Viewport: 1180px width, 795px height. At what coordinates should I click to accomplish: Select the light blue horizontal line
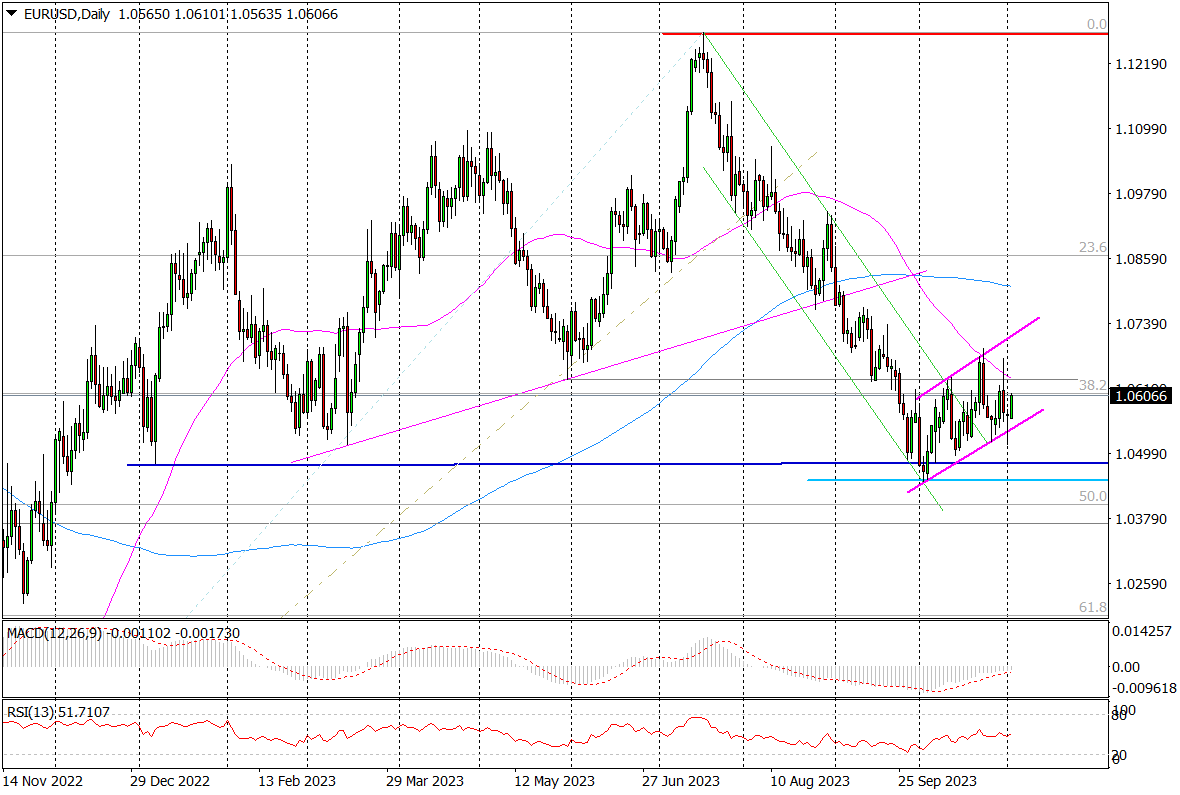957,480
